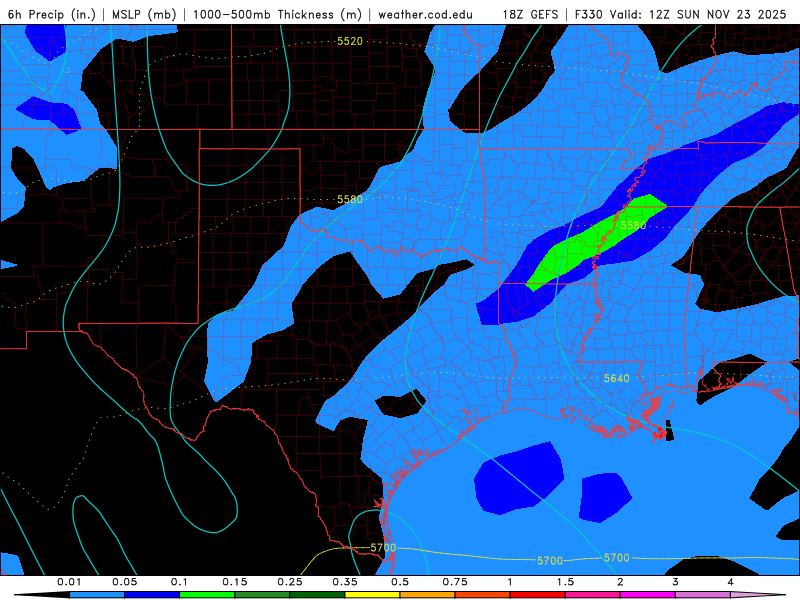The height and width of the screenshot is (600, 800).
Task: Click the "MSLP (mb)" header text
Action: [144, 15]
